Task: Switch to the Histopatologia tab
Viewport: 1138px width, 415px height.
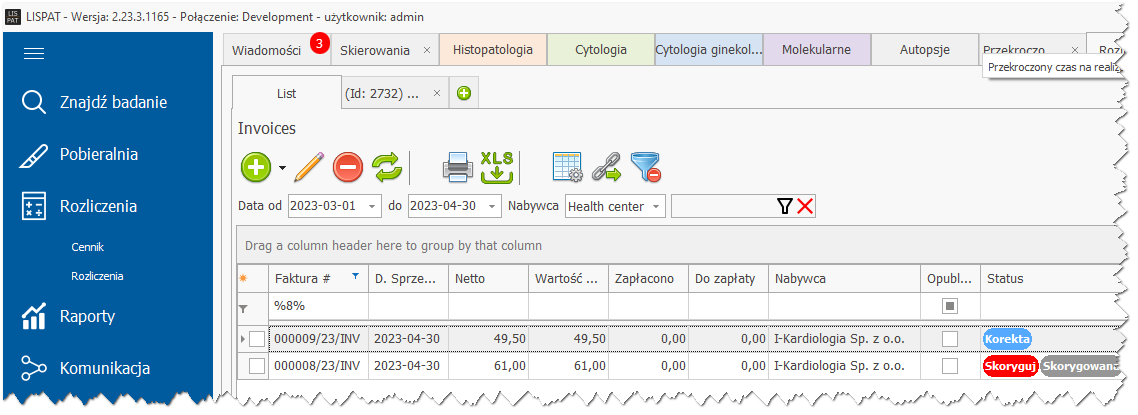Action: coord(492,49)
